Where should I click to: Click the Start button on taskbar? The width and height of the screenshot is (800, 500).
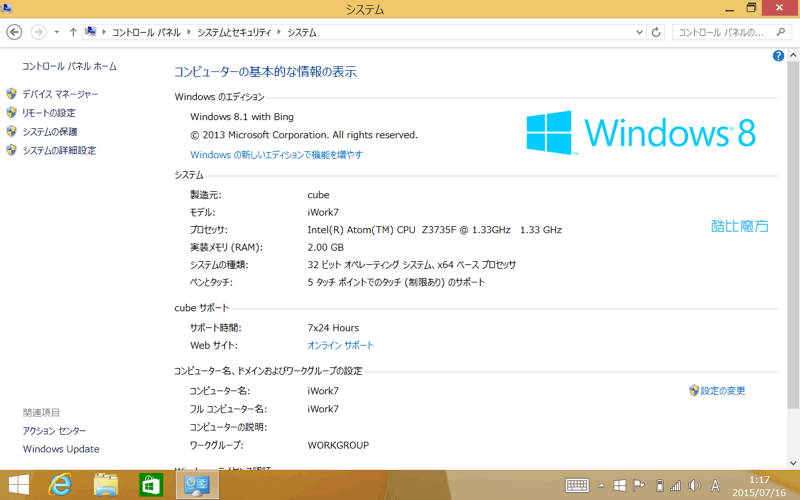click(18, 485)
